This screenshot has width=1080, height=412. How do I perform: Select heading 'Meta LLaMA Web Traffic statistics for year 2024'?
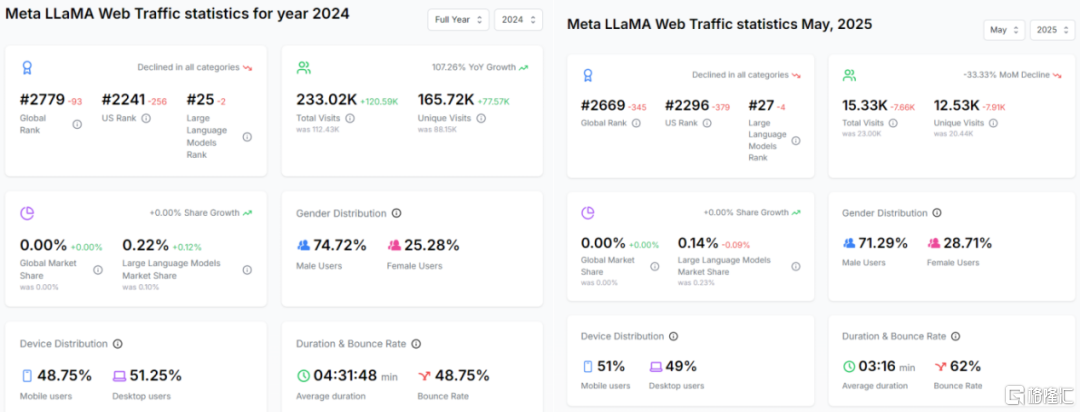coord(178,14)
